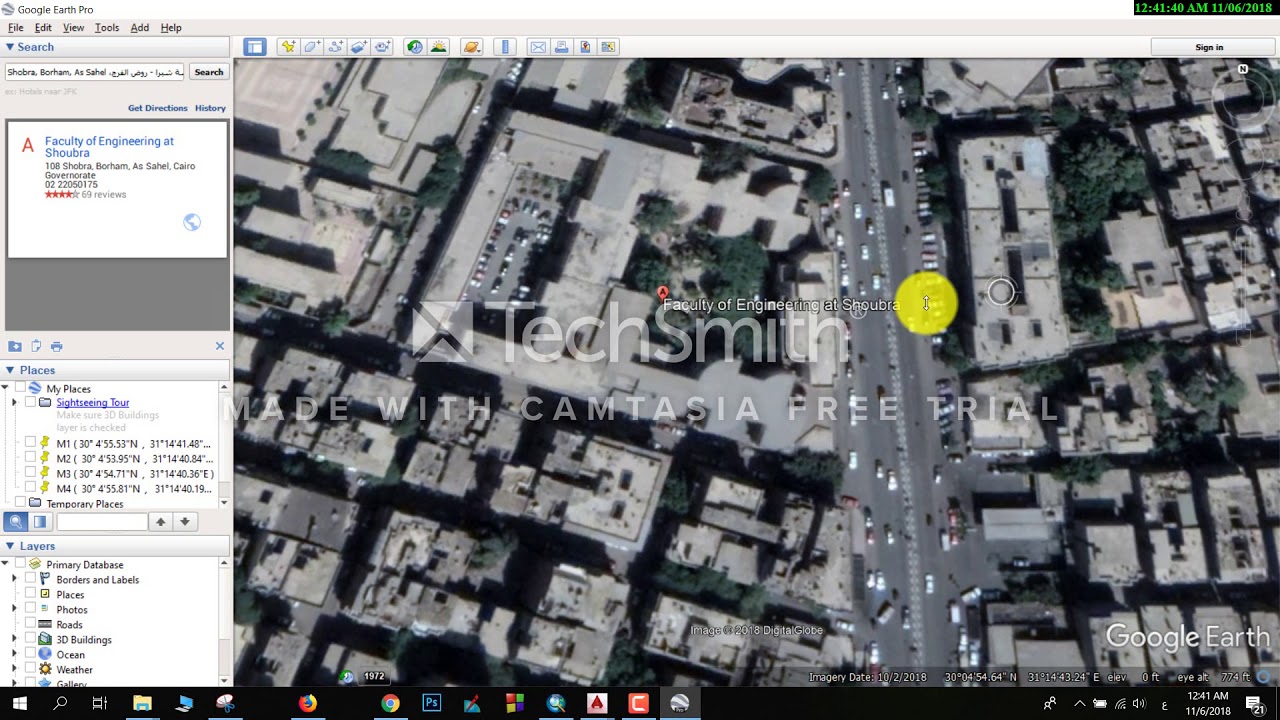The image size is (1280, 720).
Task: Add a new placemark with the pushpin tool
Action: point(288,47)
